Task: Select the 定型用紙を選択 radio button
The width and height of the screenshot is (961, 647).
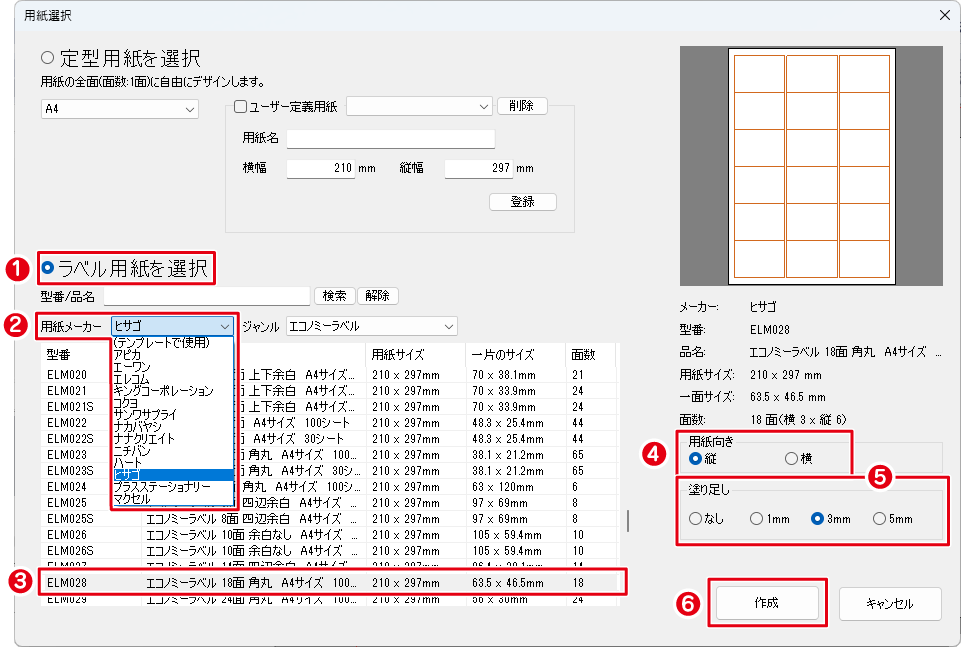Action: (48, 58)
